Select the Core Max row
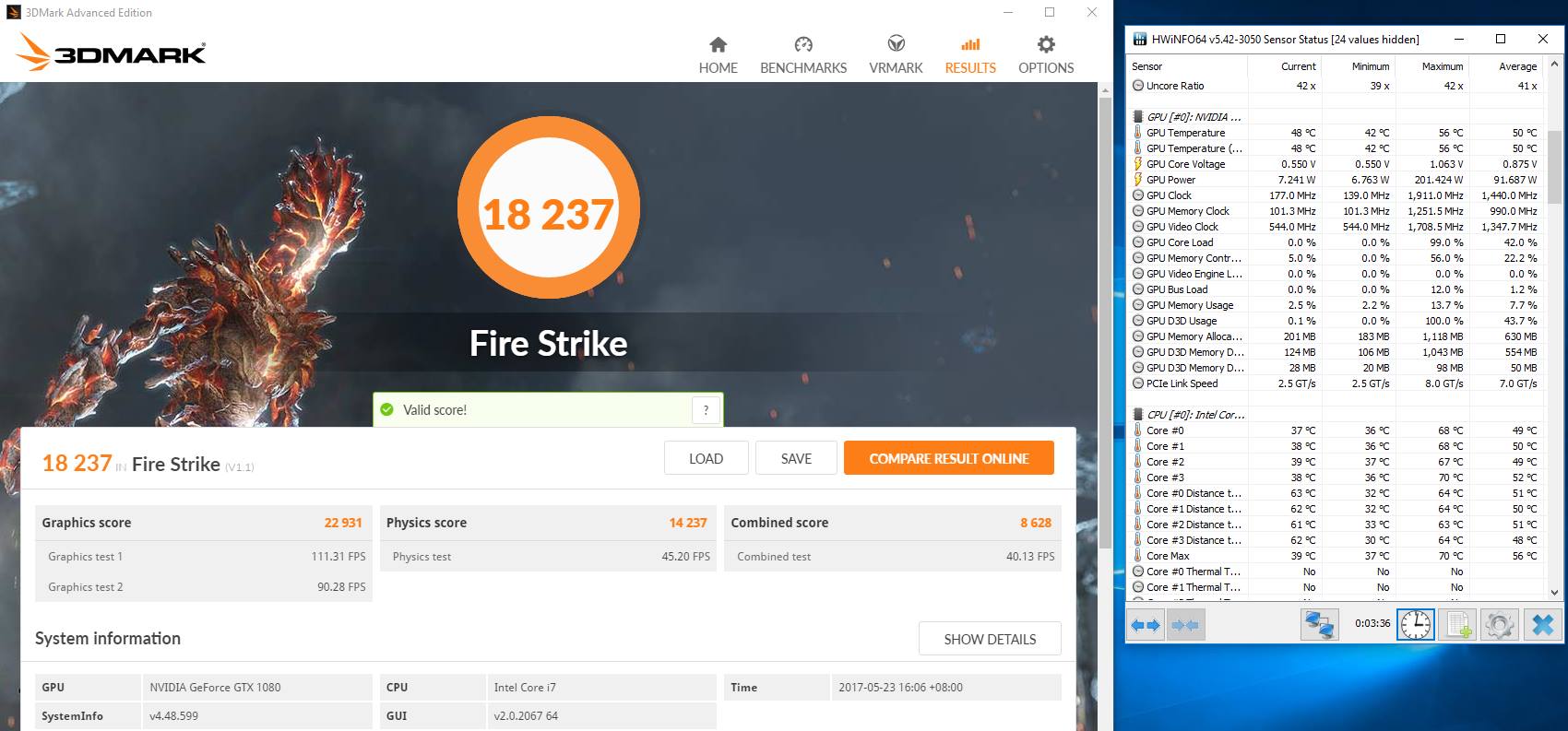Screen dimensions: 1568x731 [1336, 556]
